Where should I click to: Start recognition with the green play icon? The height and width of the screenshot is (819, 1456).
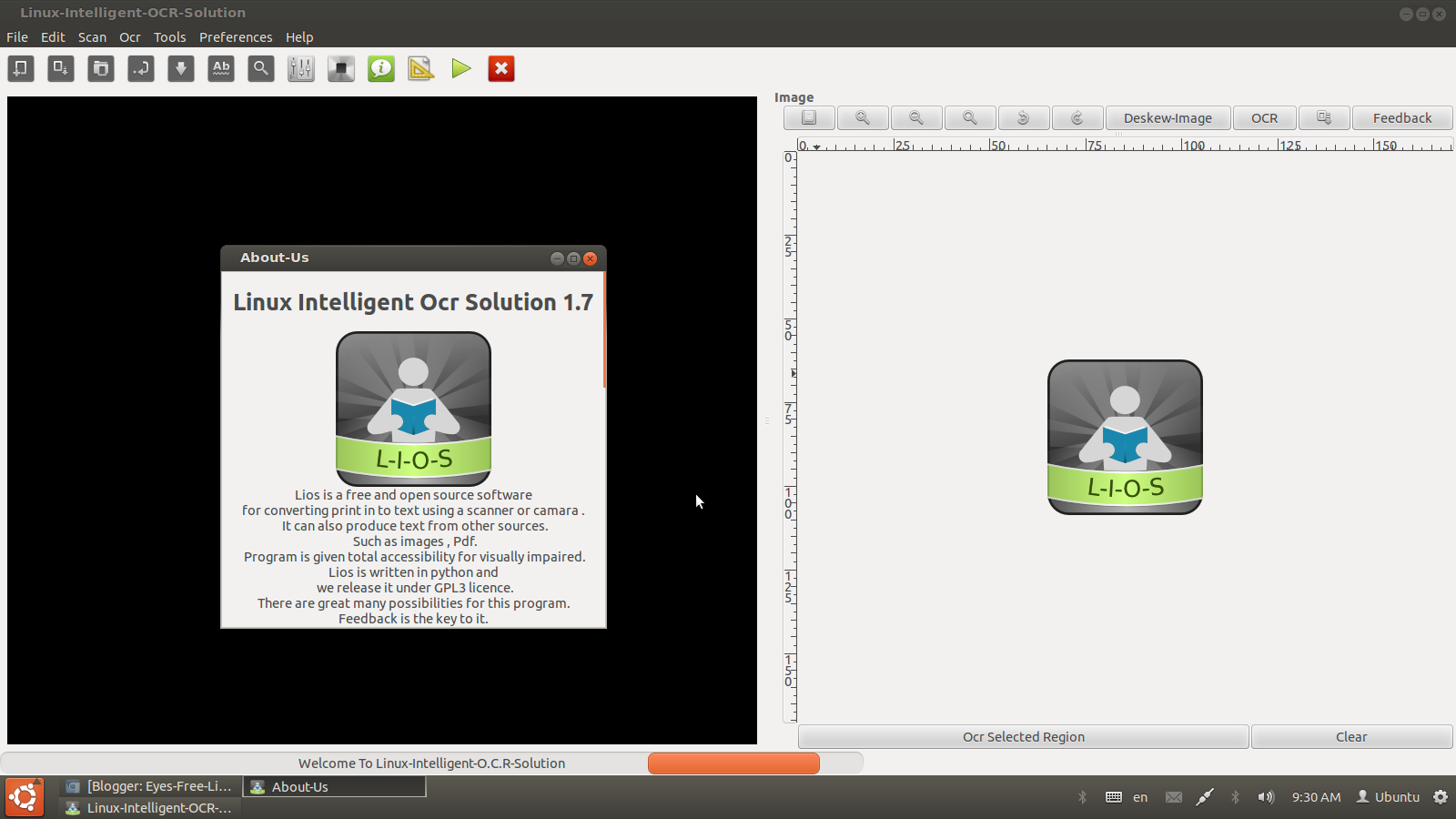tap(461, 68)
